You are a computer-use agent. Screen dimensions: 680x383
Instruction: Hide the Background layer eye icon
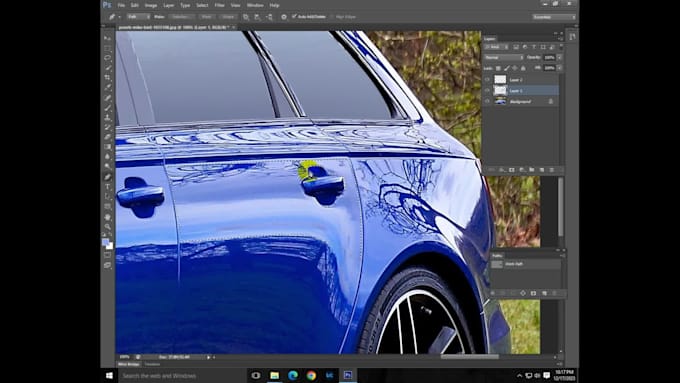487,101
